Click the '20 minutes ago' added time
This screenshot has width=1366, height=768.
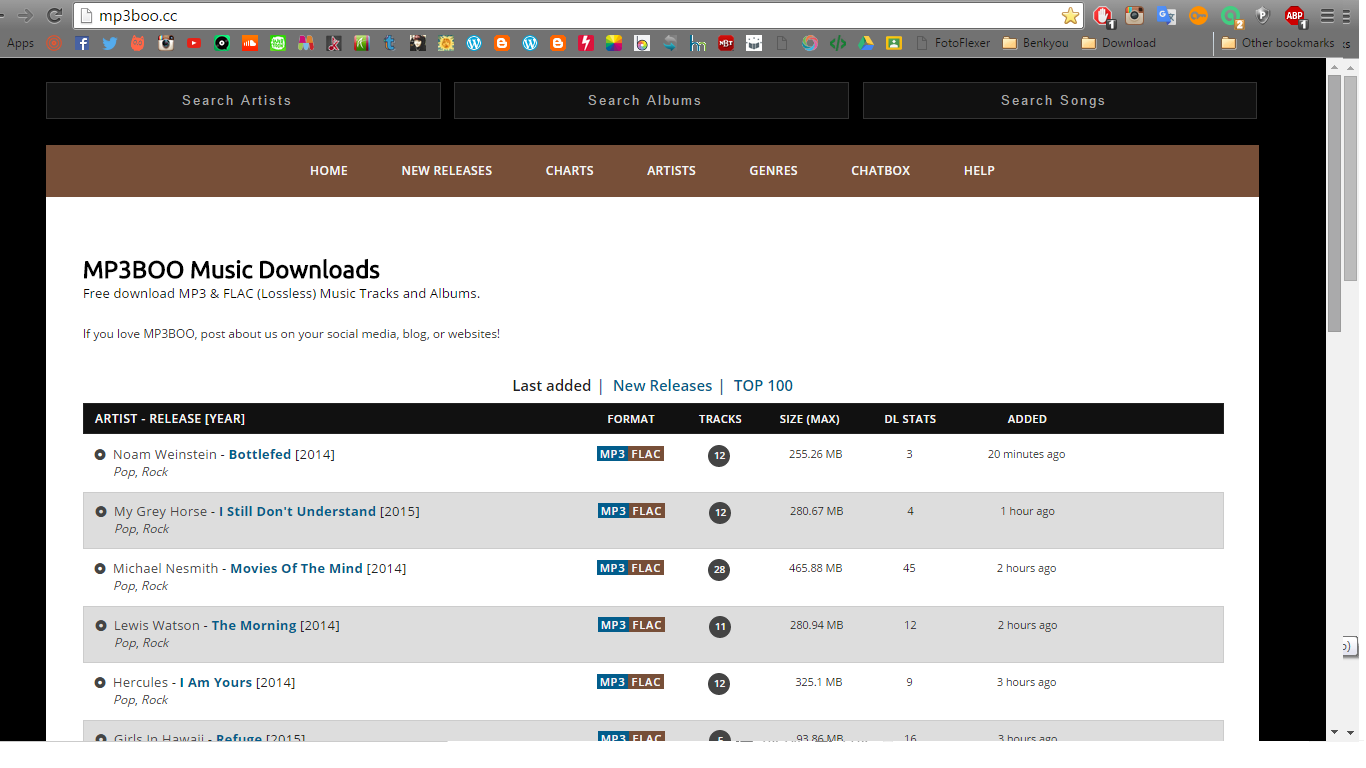click(x=1026, y=454)
